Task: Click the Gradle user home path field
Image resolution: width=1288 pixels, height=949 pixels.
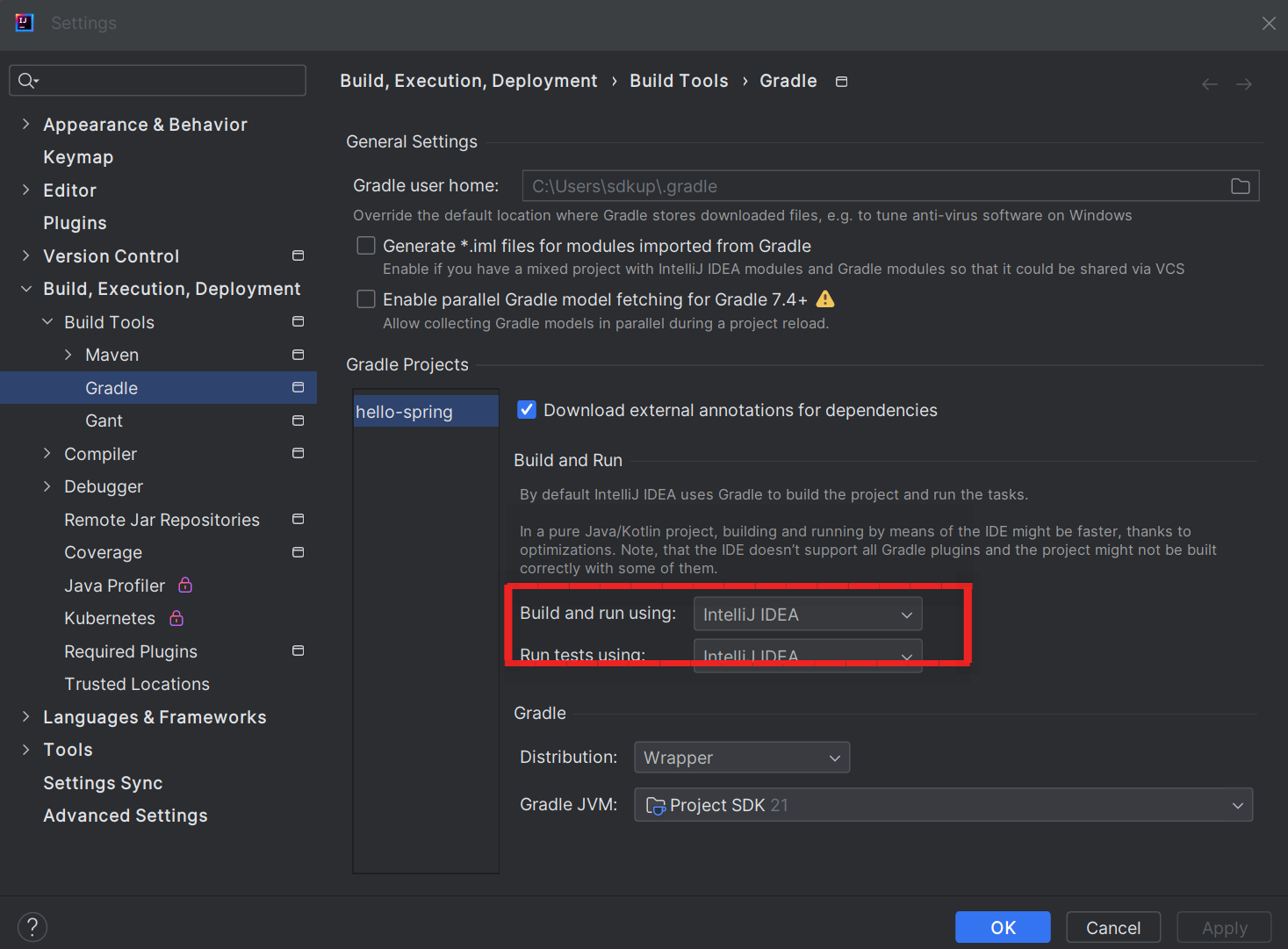Action: [890, 186]
